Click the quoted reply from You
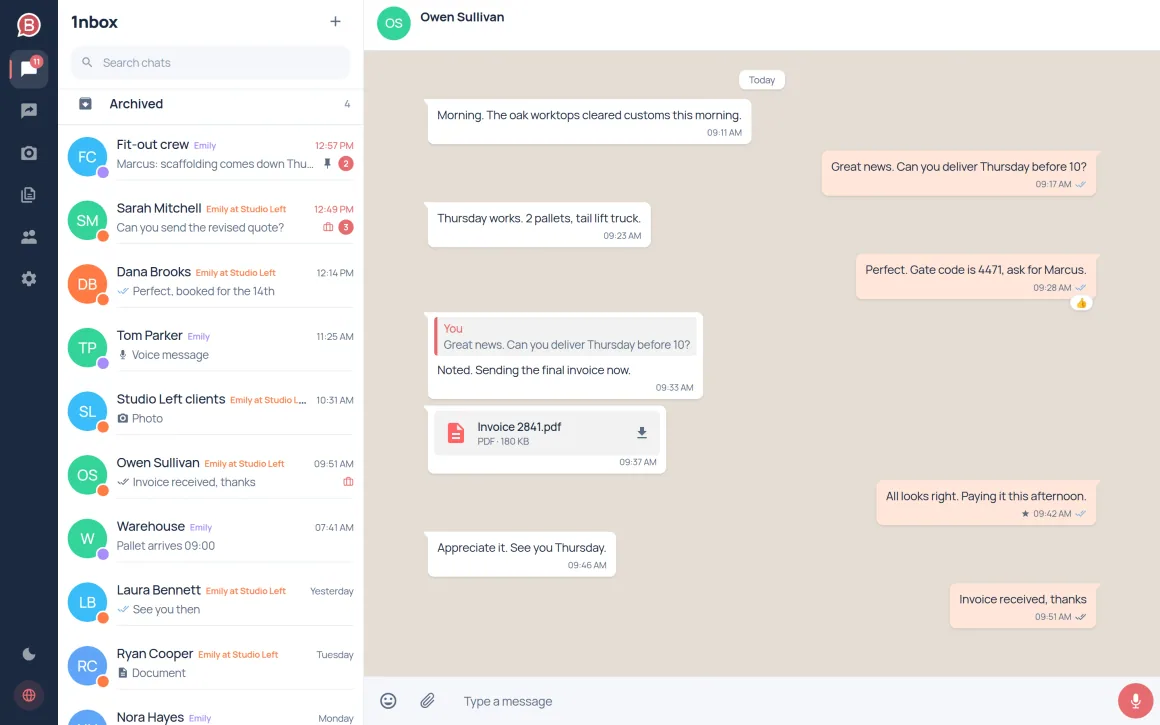Screen dimensions: 1160x725 point(565,337)
